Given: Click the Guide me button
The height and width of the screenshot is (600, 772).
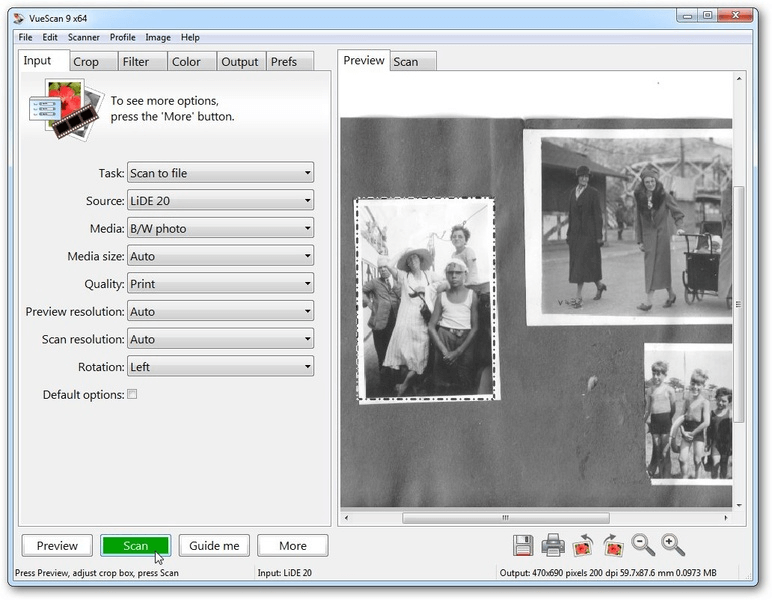Looking at the screenshot, I should [214, 546].
